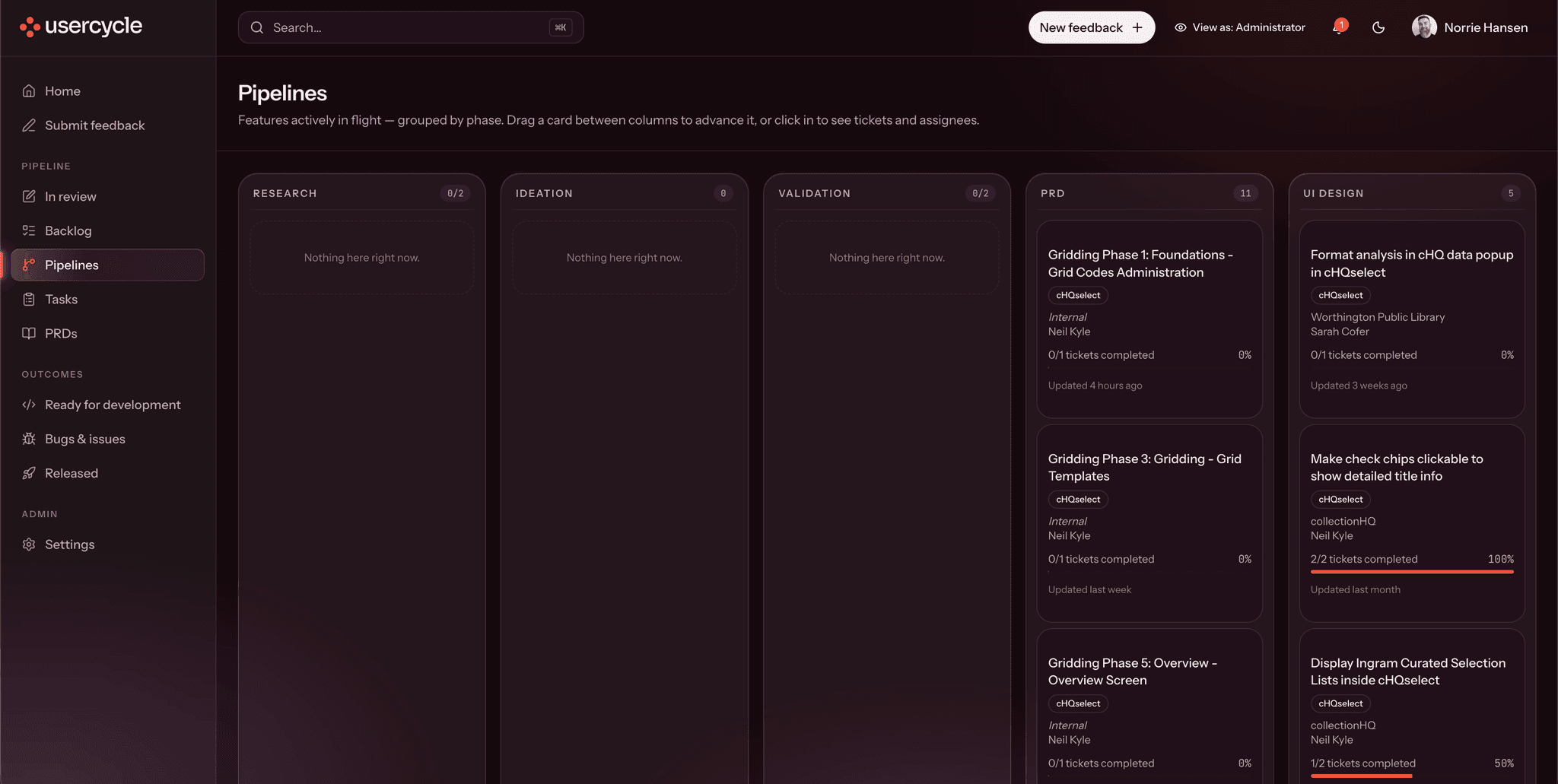
Task: Go to In review
Action: tap(108, 197)
